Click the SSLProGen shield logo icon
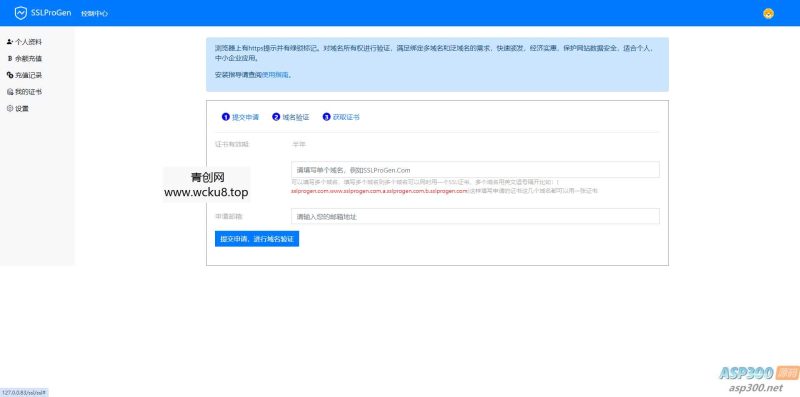 click(20, 13)
